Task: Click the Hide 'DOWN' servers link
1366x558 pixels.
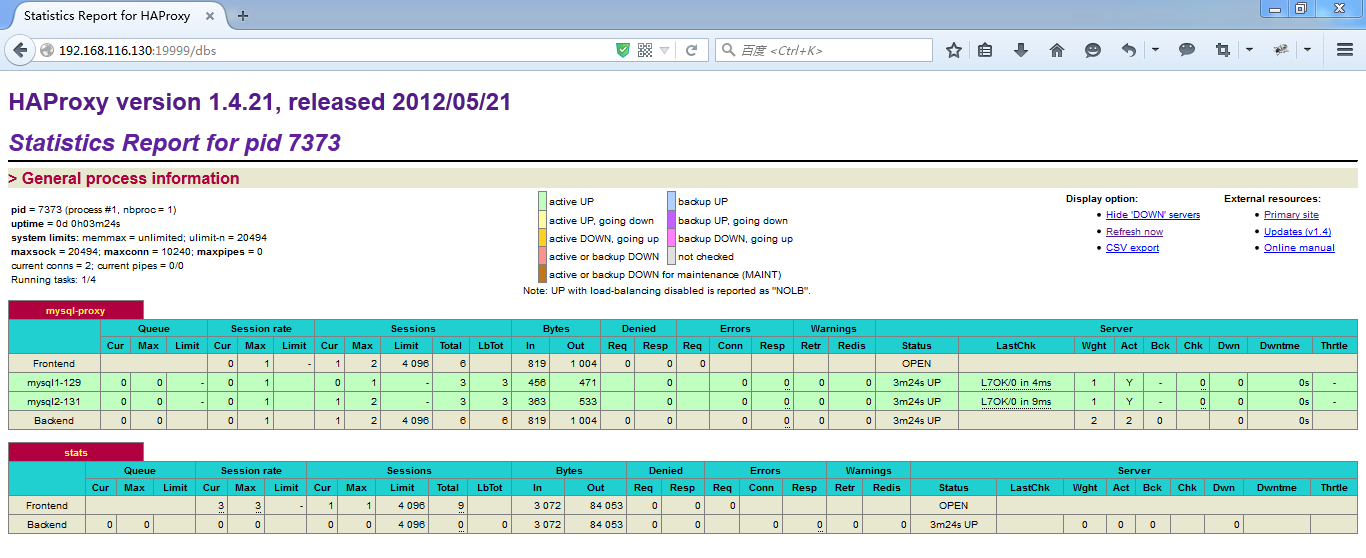Action: tap(1153, 215)
